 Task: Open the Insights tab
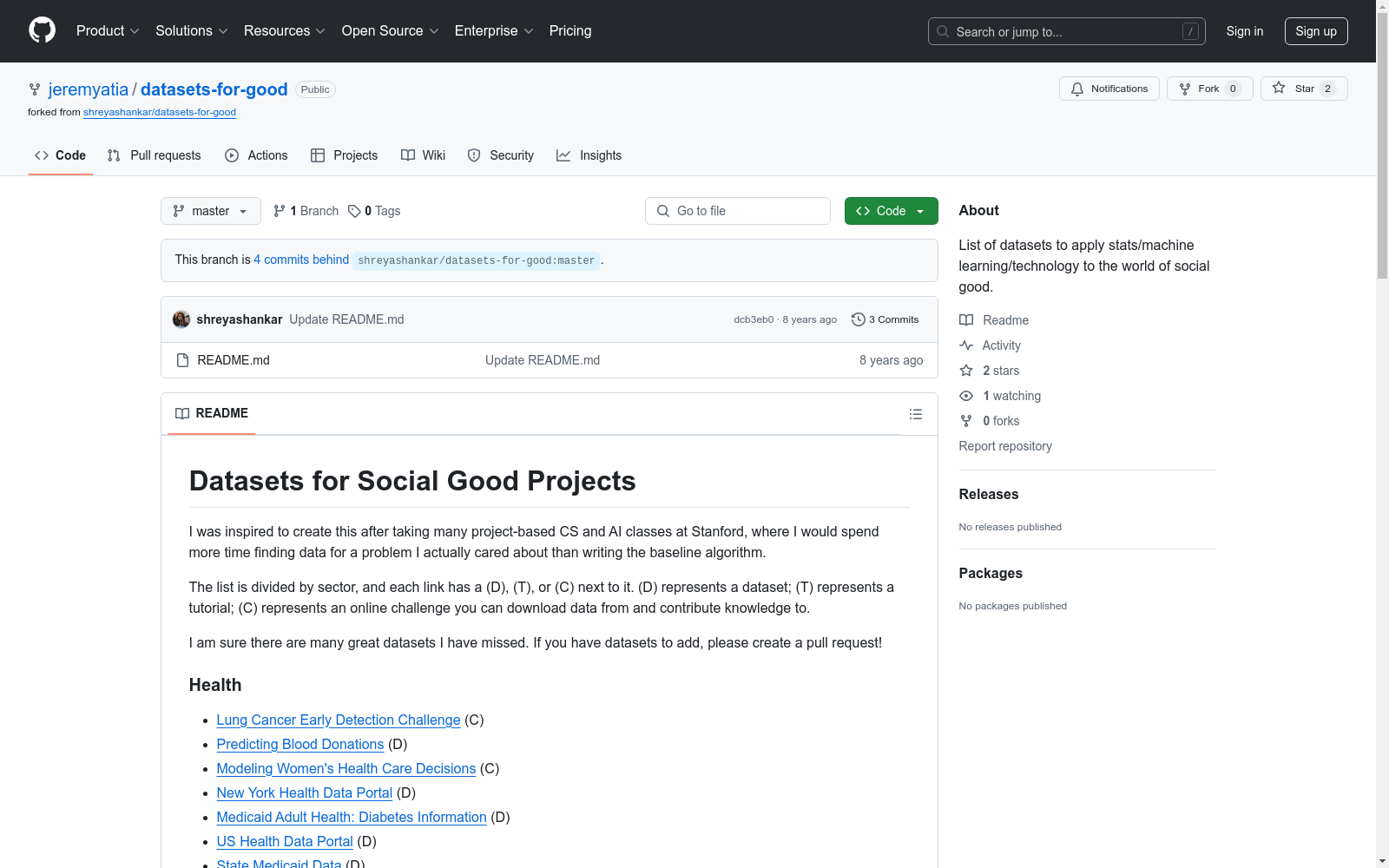coord(589,155)
